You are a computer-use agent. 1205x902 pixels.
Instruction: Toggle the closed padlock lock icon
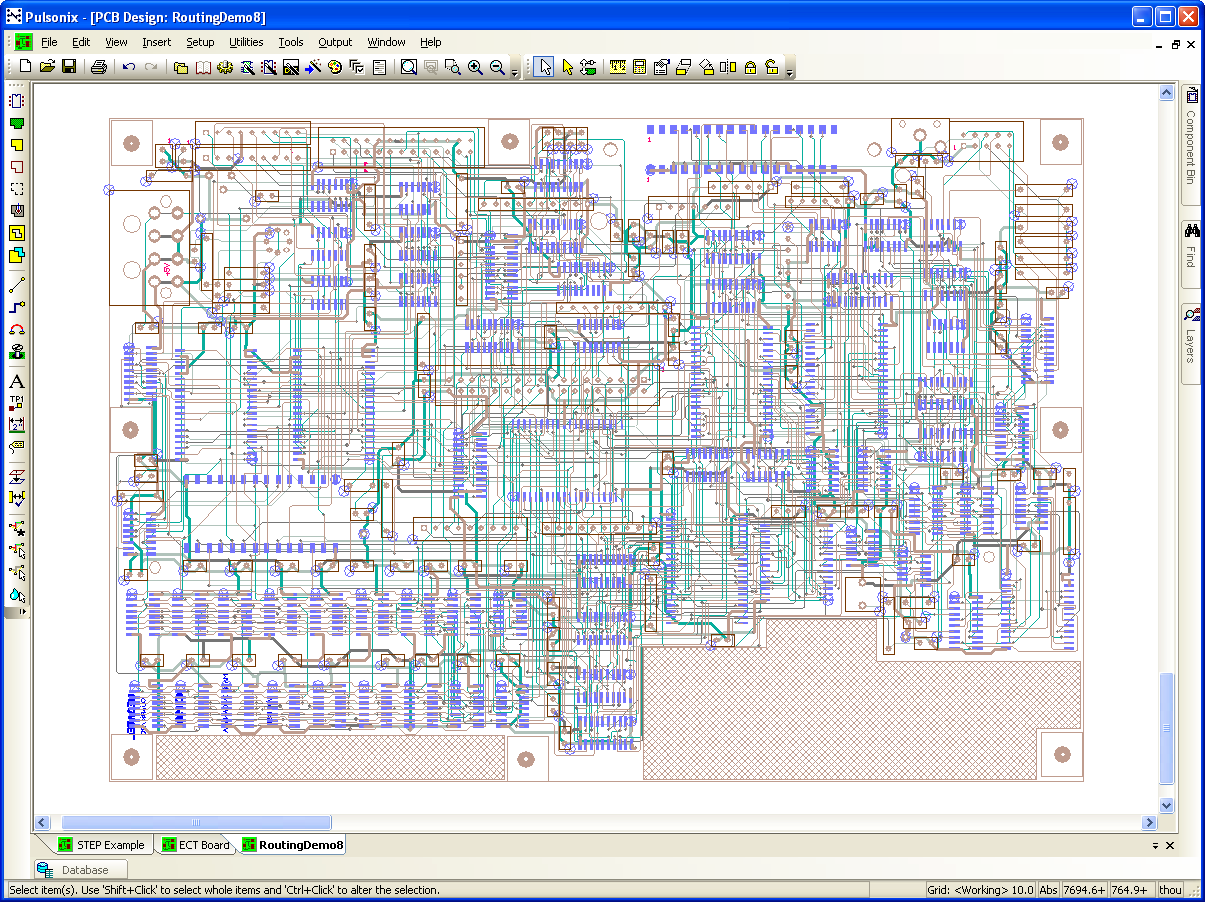coord(750,67)
